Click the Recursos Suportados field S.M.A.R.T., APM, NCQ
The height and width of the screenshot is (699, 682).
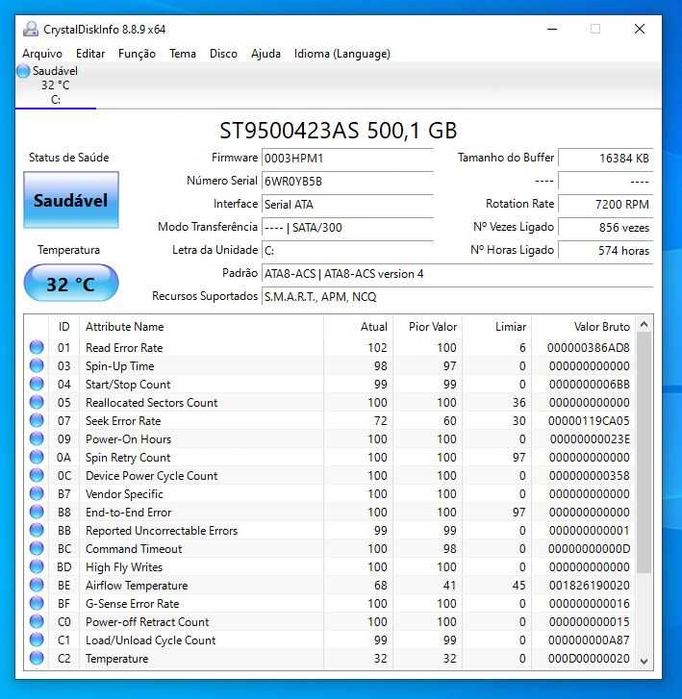458,297
